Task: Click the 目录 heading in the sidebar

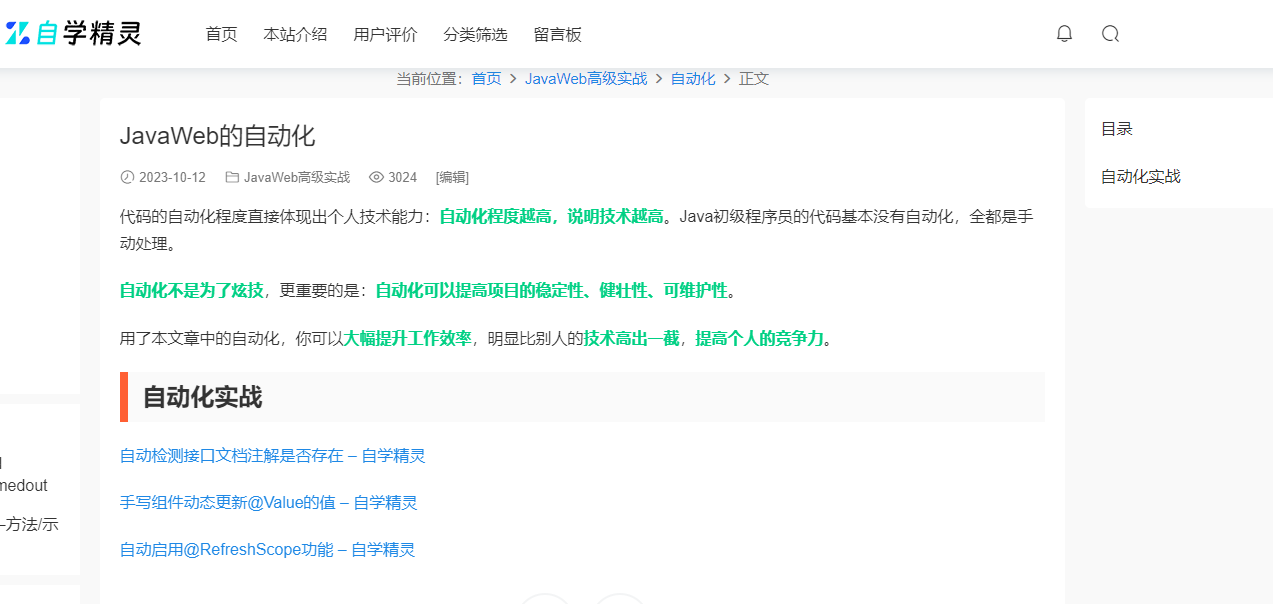Action: [1117, 129]
